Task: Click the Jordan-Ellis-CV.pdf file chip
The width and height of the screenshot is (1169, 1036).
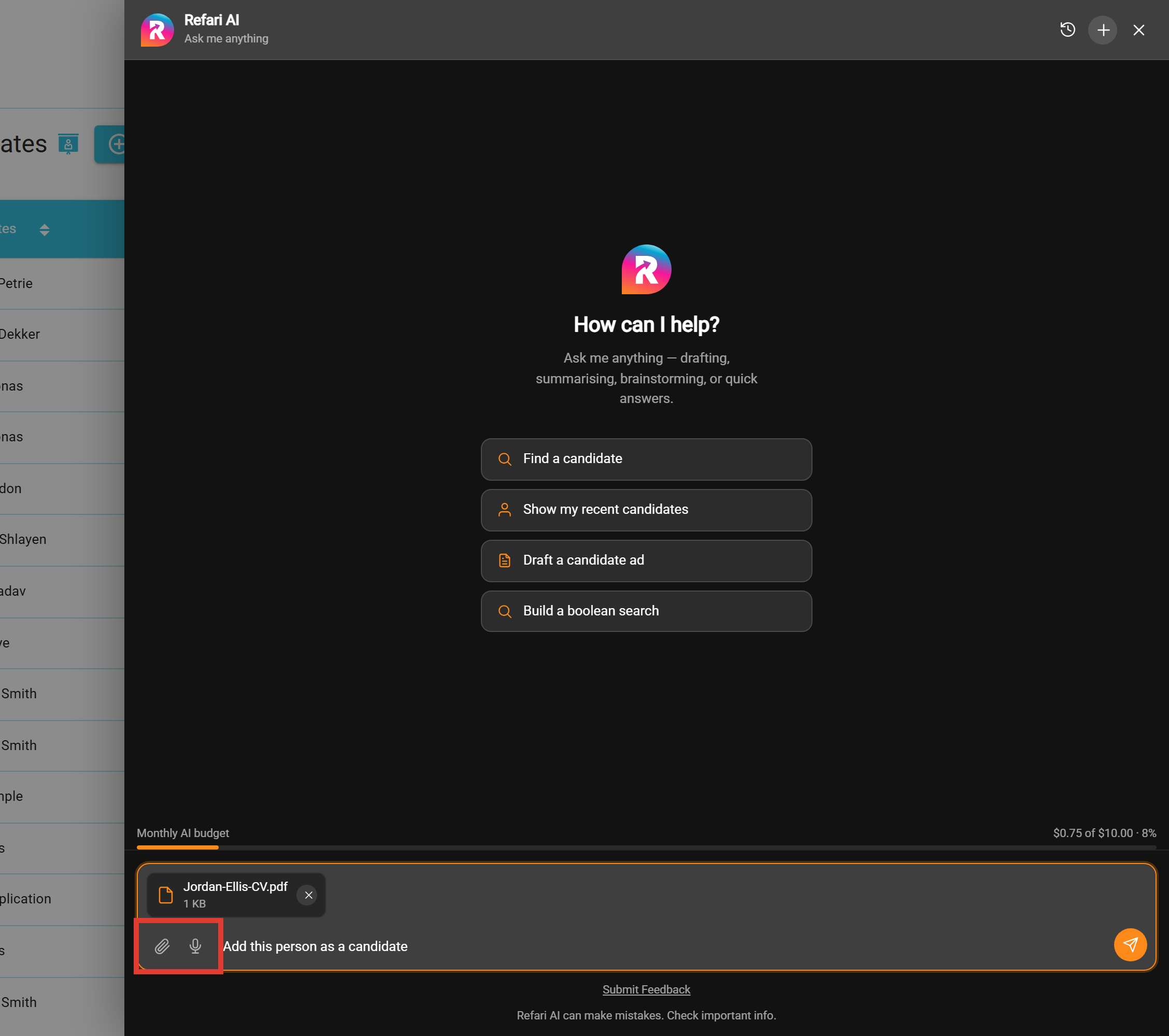Action: point(236,895)
